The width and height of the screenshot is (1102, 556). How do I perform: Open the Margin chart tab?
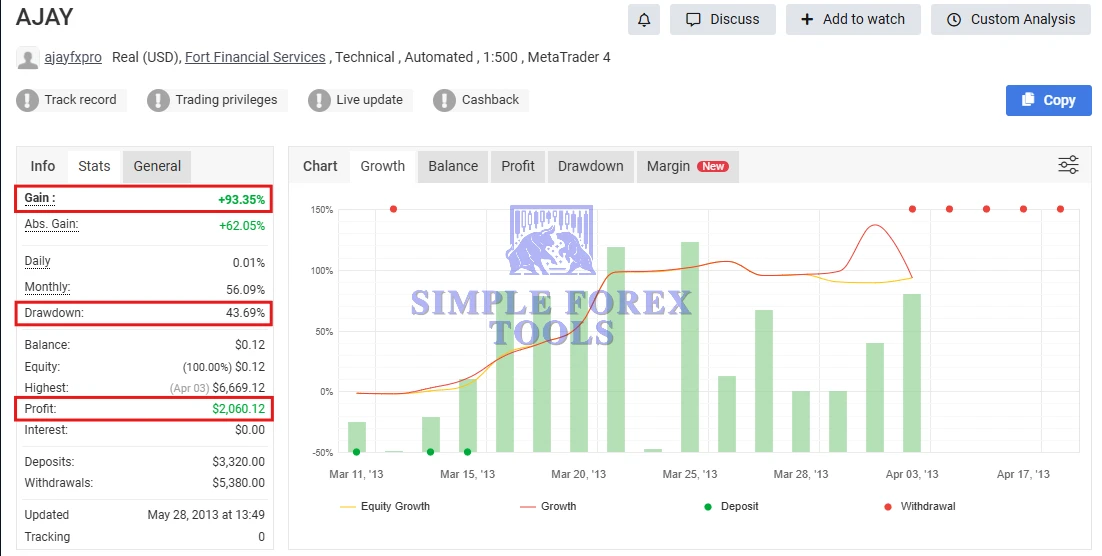point(687,167)
